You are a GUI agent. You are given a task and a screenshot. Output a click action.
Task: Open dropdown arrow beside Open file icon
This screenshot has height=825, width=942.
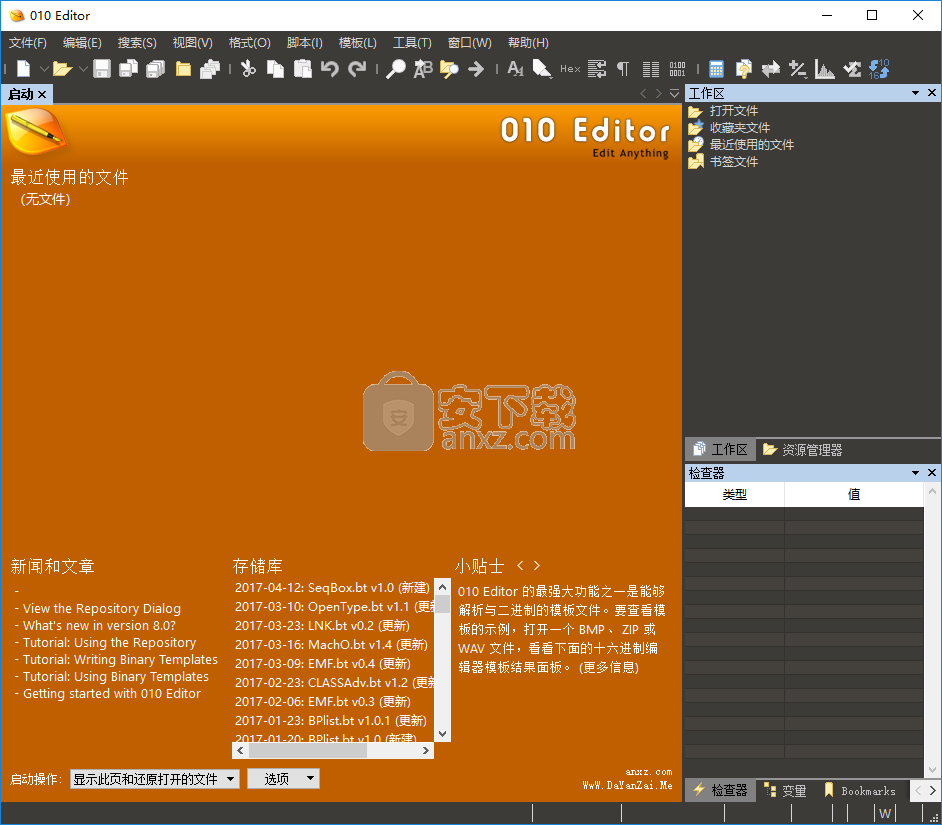[x=83, y=69]
